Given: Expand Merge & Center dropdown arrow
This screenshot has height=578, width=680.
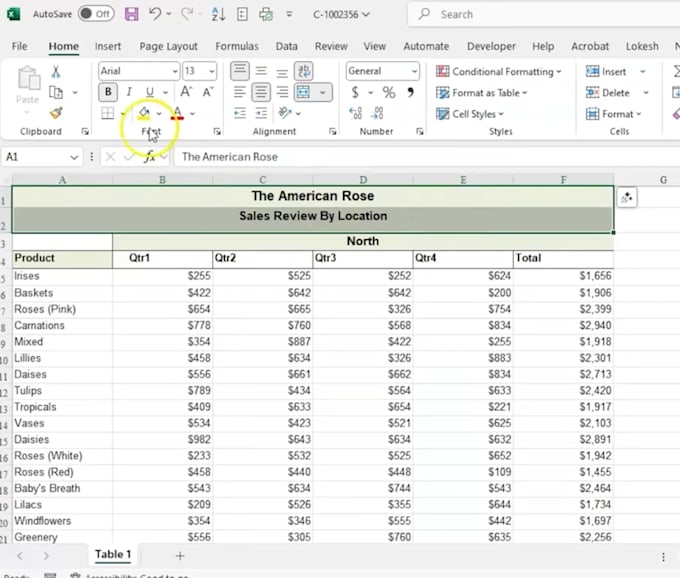Looking at the screenshot, I should point(322,92).
